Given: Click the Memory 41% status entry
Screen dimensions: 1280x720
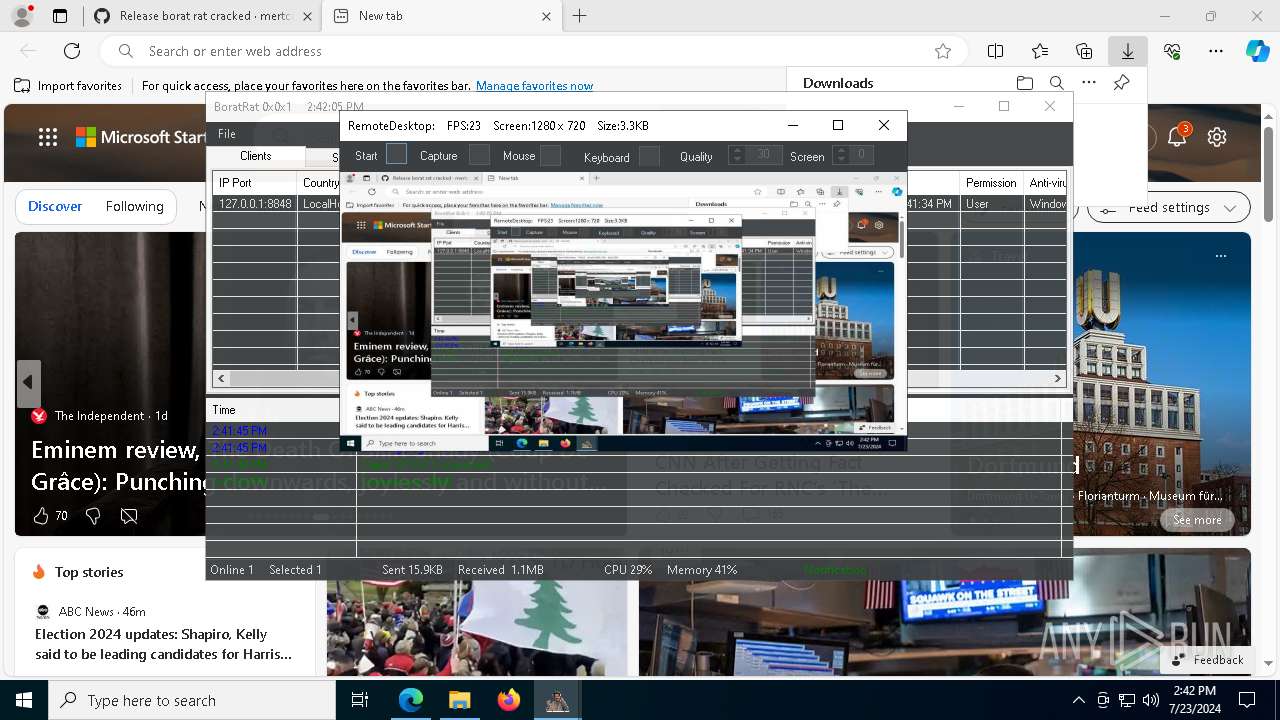Looking at the screenshot, I should (x=701, y=570).
